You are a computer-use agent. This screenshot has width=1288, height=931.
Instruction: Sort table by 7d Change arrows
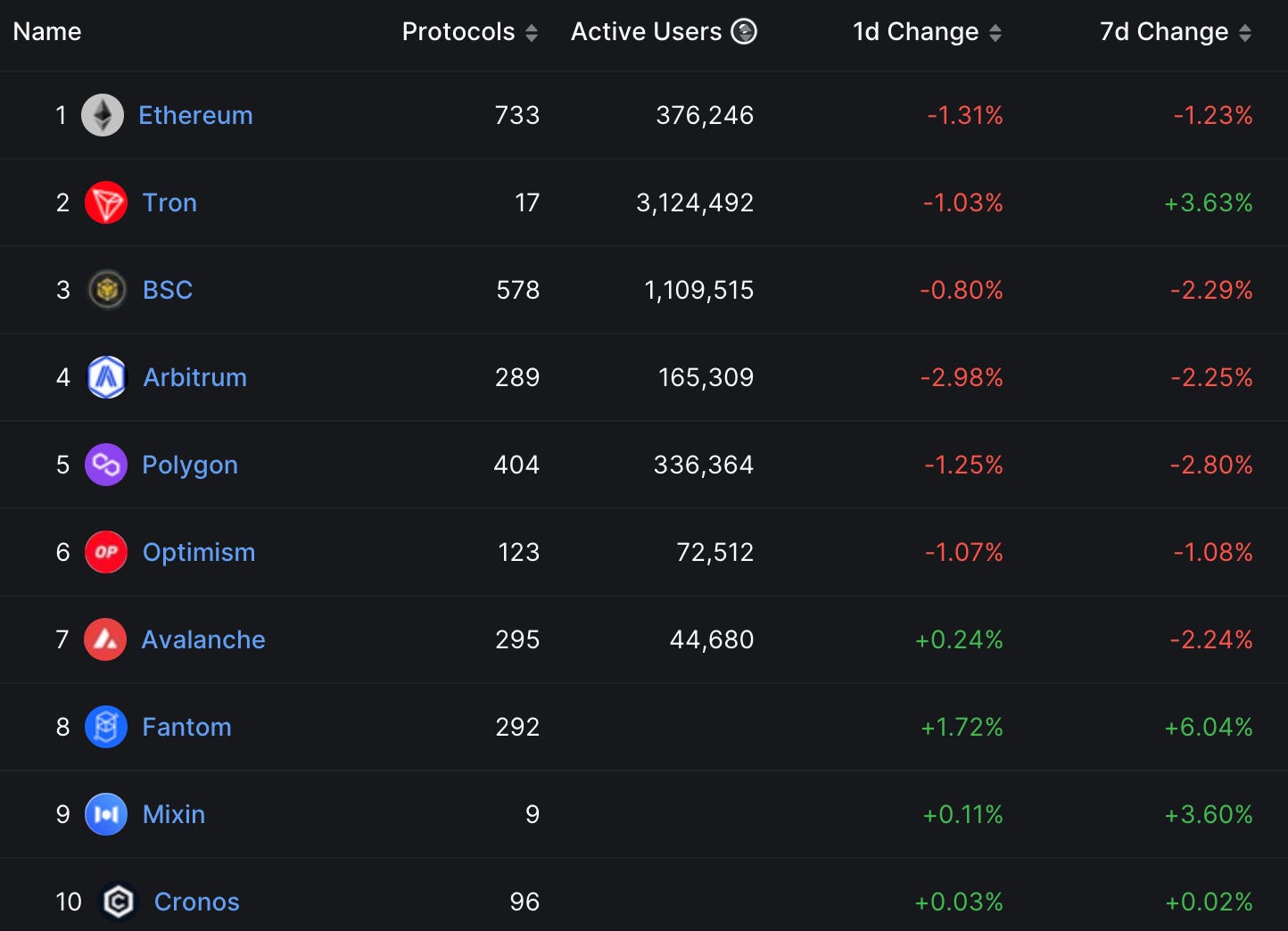pos(1245,33)
